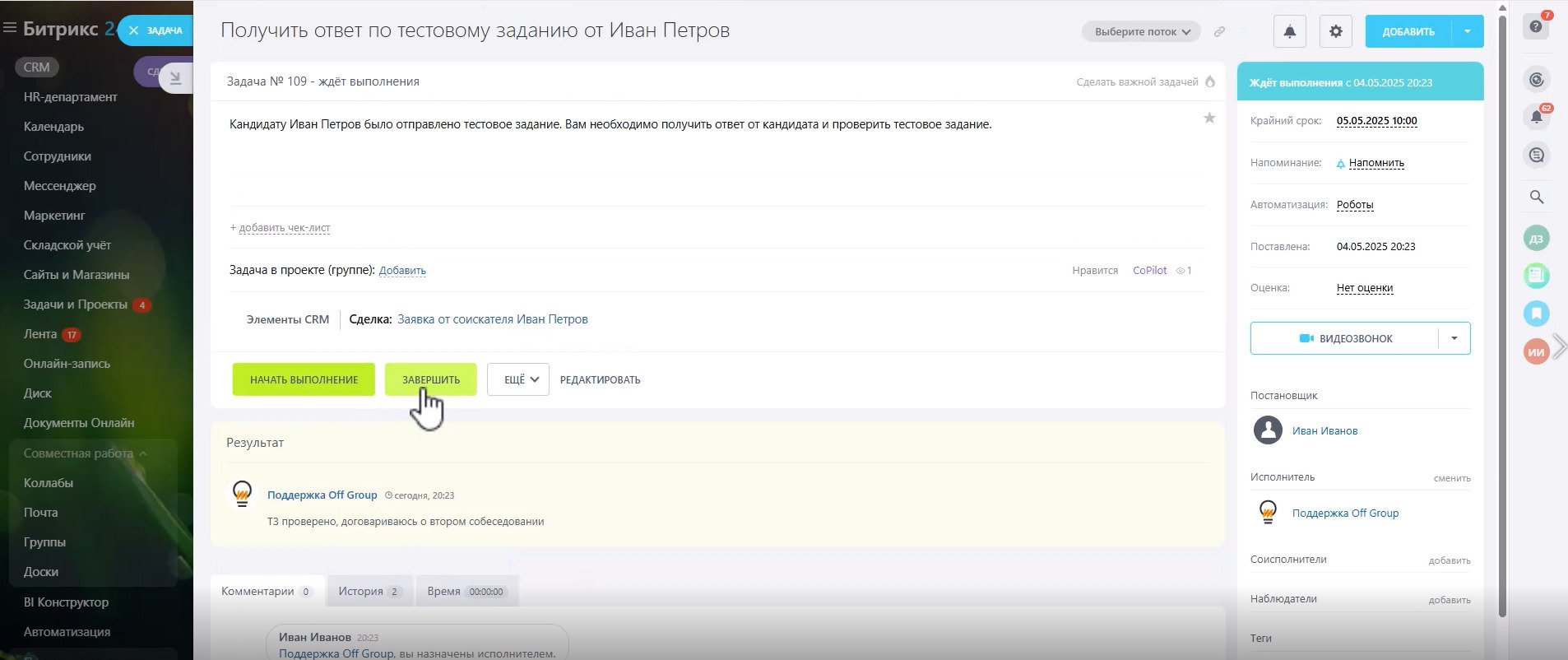Click the Иван Иванов avatar icon

pos(1268,430)
